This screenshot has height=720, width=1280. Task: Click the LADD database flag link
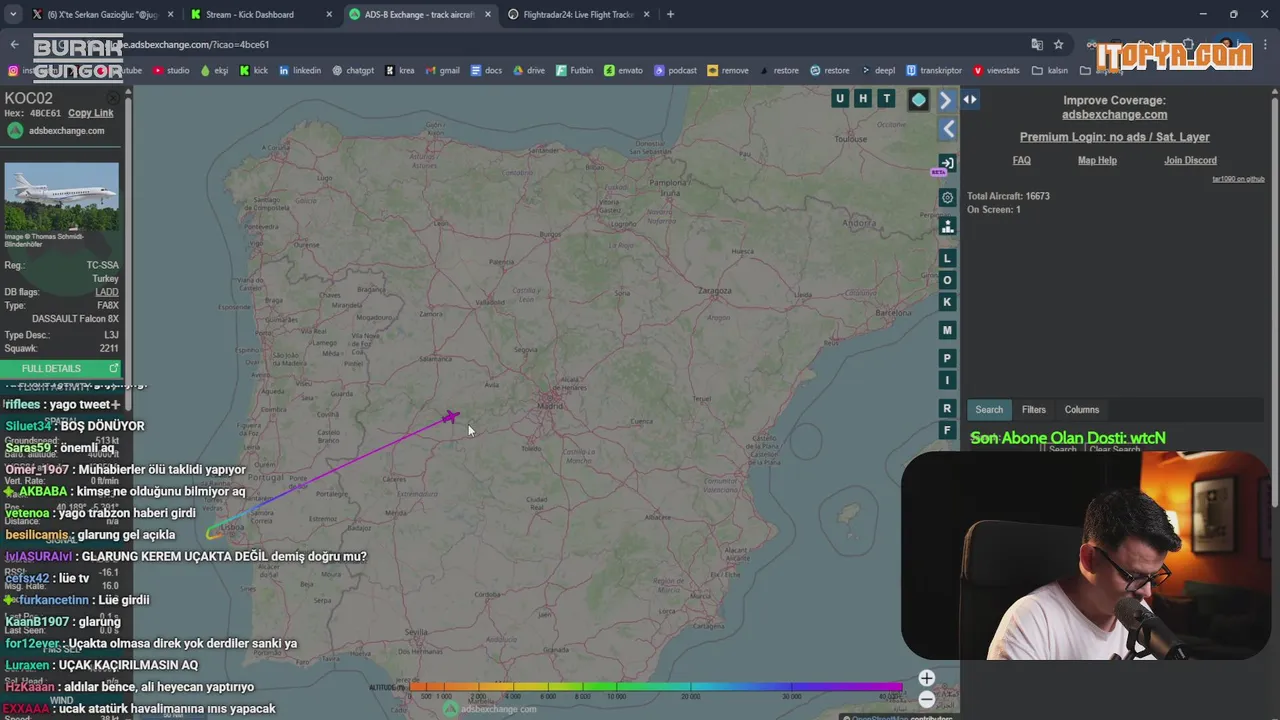(106, 292)
